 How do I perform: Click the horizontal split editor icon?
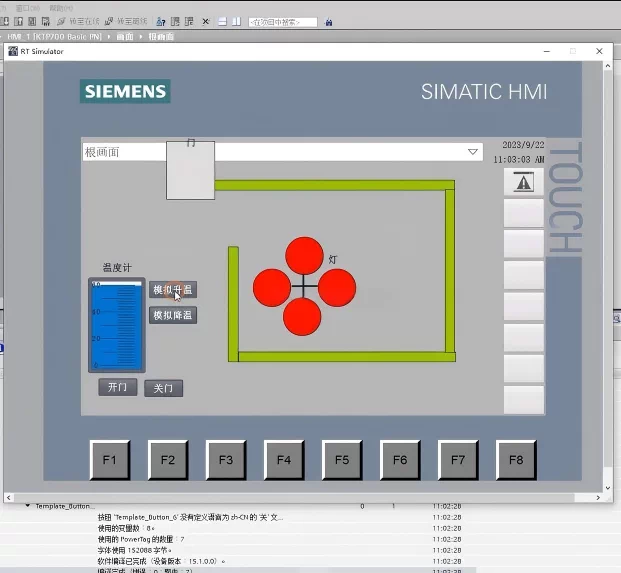point(223,22)
